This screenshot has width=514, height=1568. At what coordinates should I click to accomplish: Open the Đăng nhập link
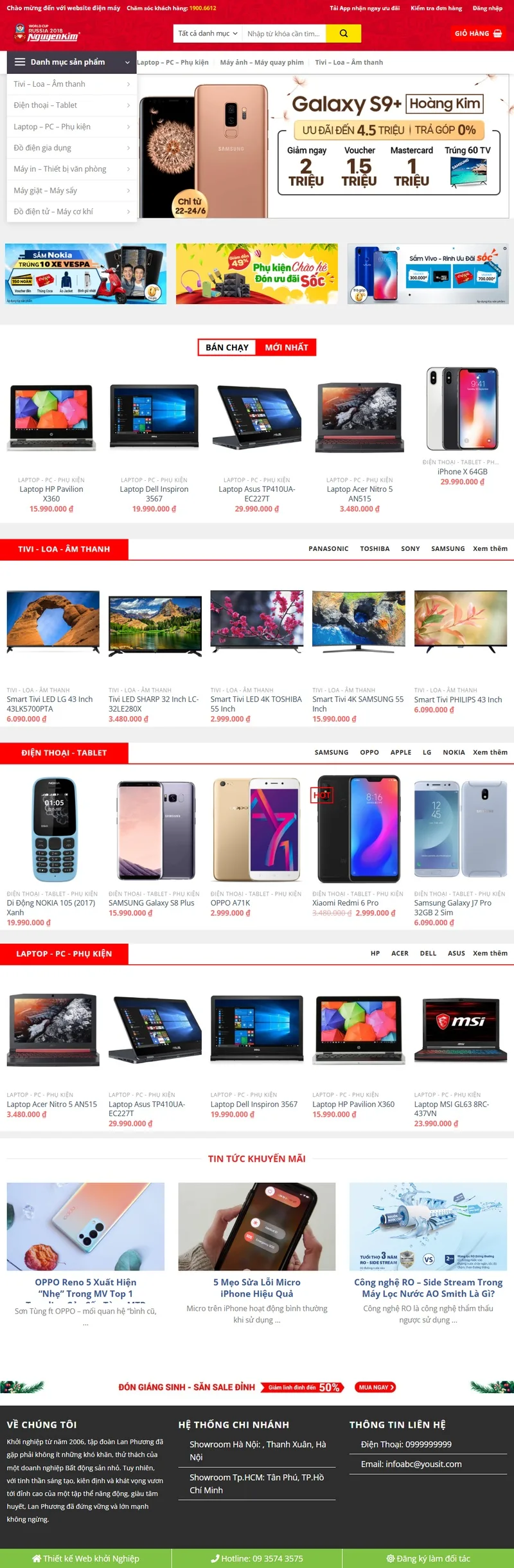pos(487,8)
